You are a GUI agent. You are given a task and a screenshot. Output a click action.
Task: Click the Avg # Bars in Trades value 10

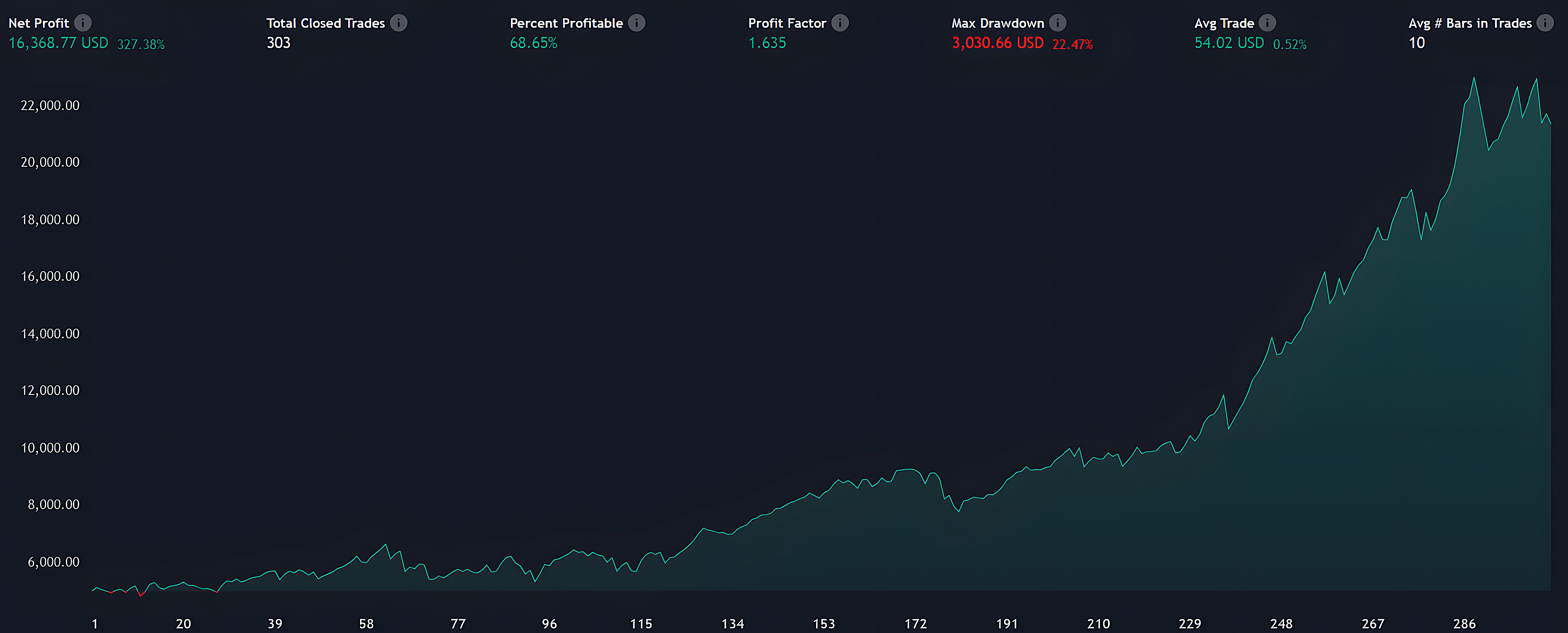click(1417, 43)
